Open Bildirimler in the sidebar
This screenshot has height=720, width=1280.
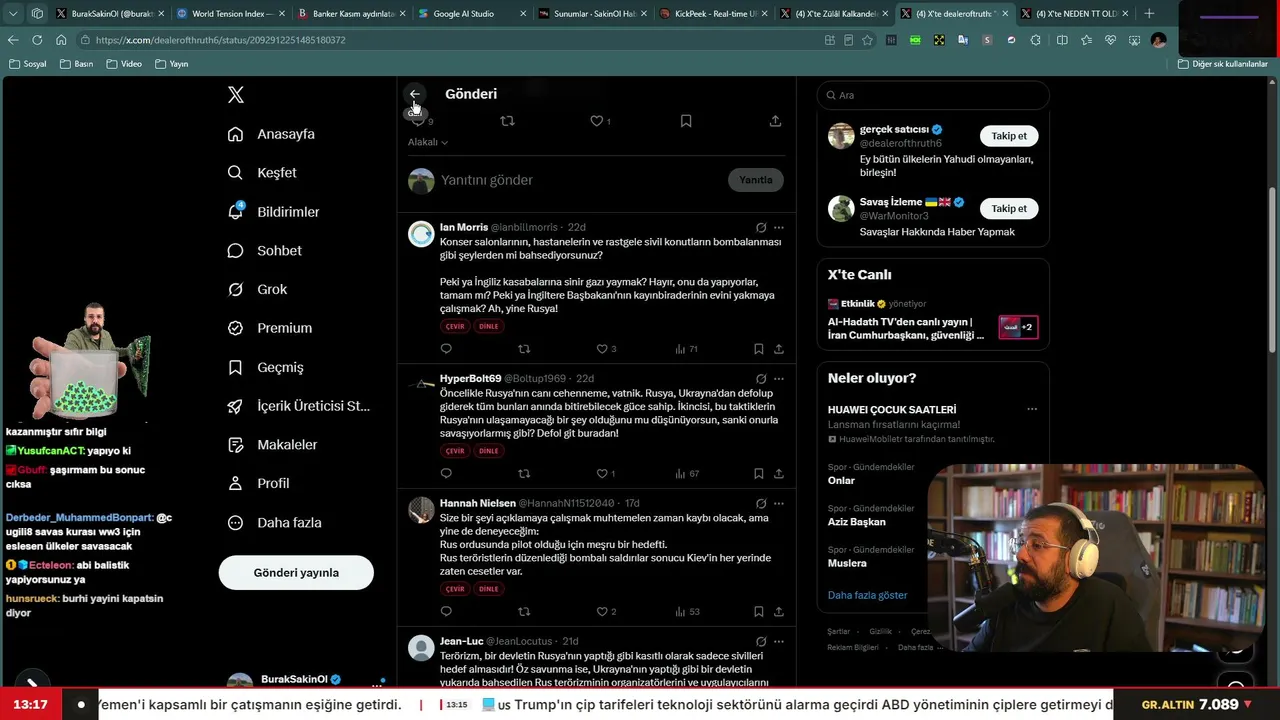click(x=275, y=212)
